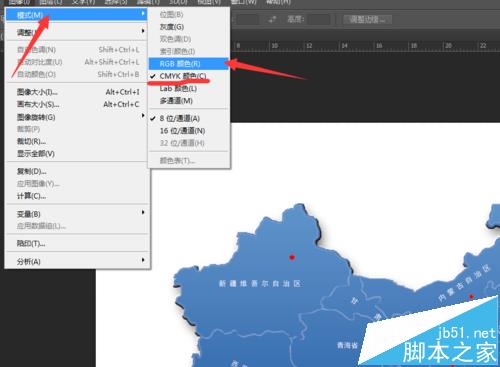500x367 pixels.
Task: Open 图像大小(I)... dialog
Action: tap(77, 92)
